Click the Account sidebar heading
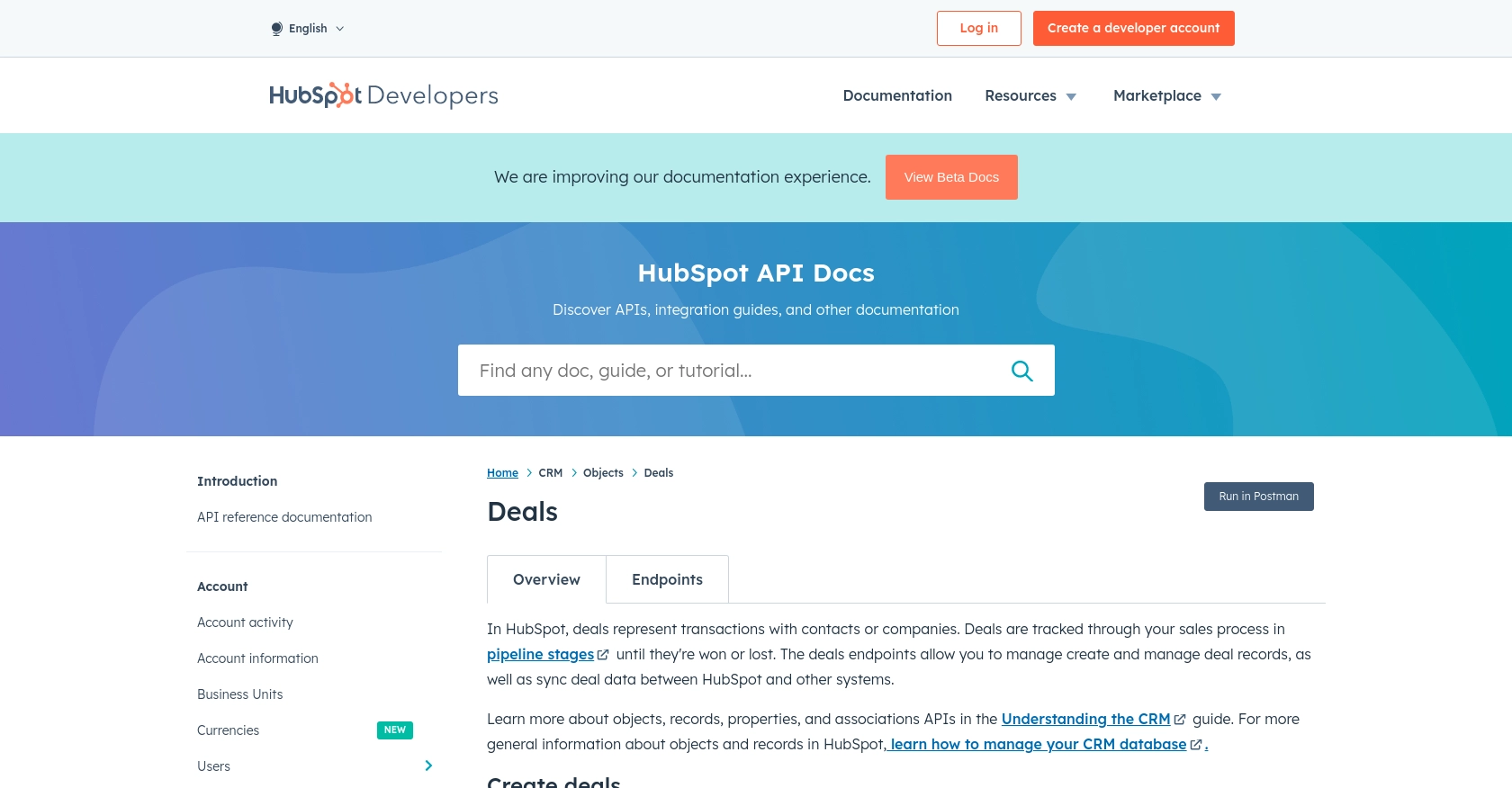This screenshot has width=1512, height=788. point(222,587)
